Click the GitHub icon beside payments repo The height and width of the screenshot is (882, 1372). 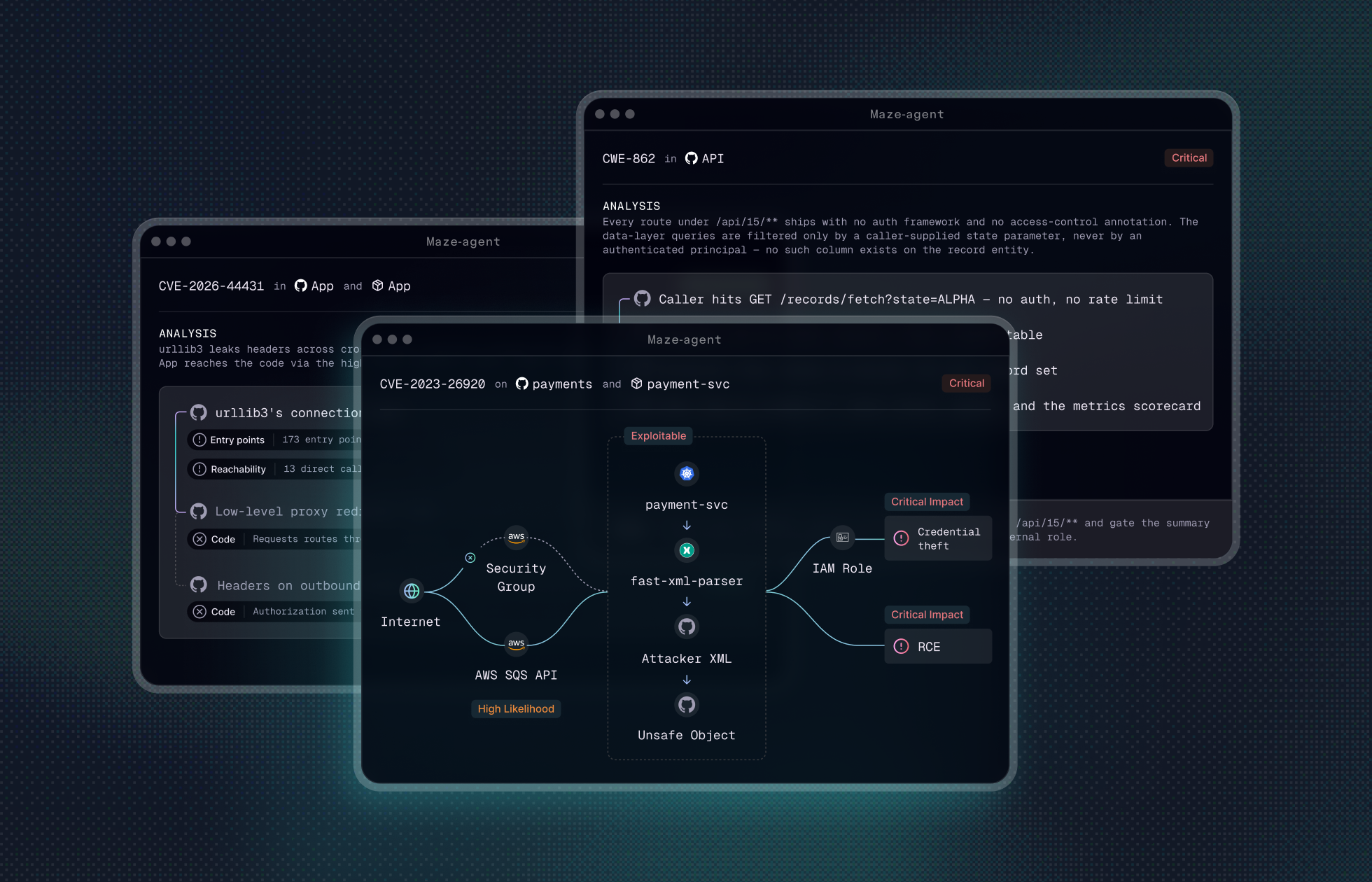[x=521, y=384]
